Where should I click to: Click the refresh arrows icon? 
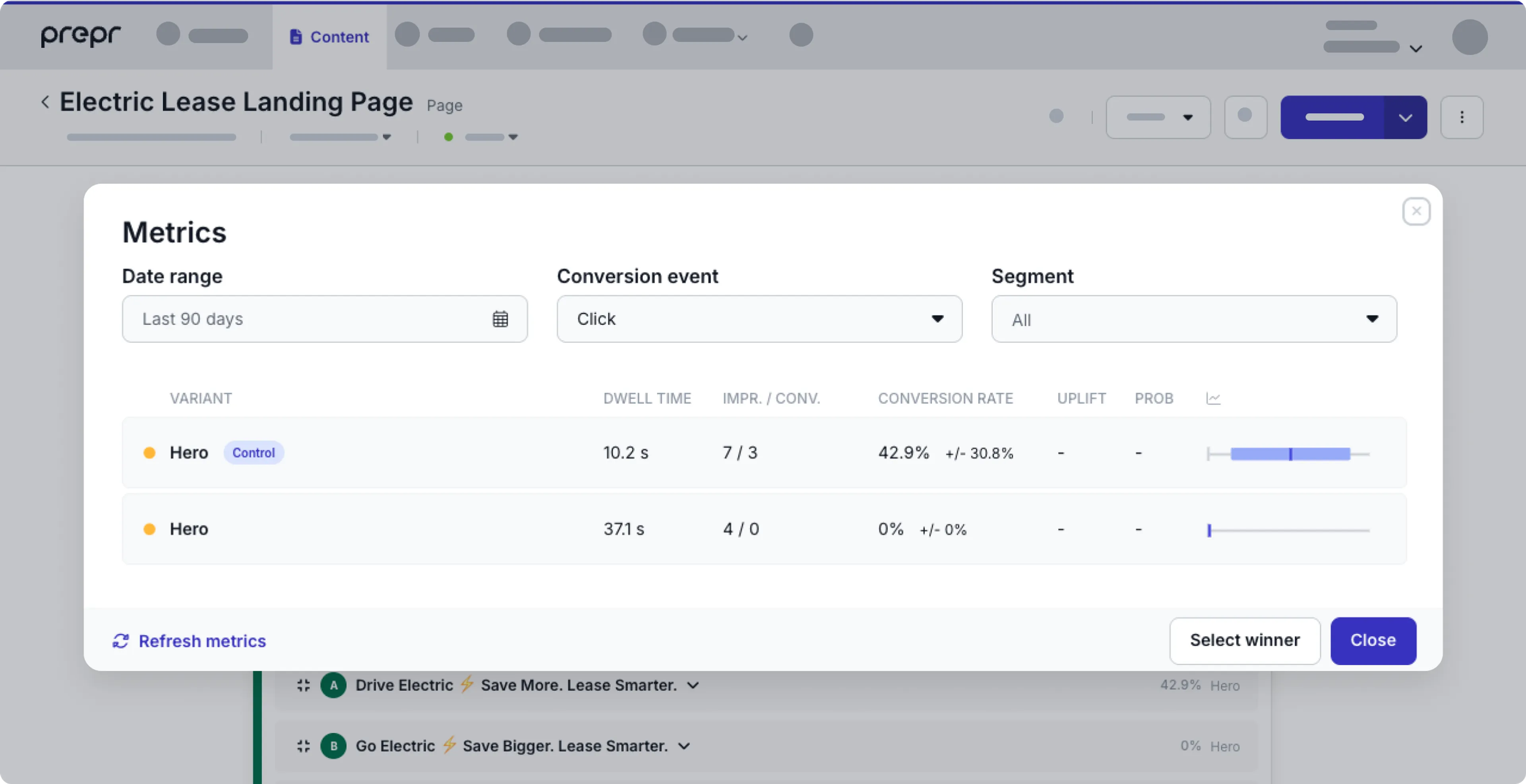[121, 641]
